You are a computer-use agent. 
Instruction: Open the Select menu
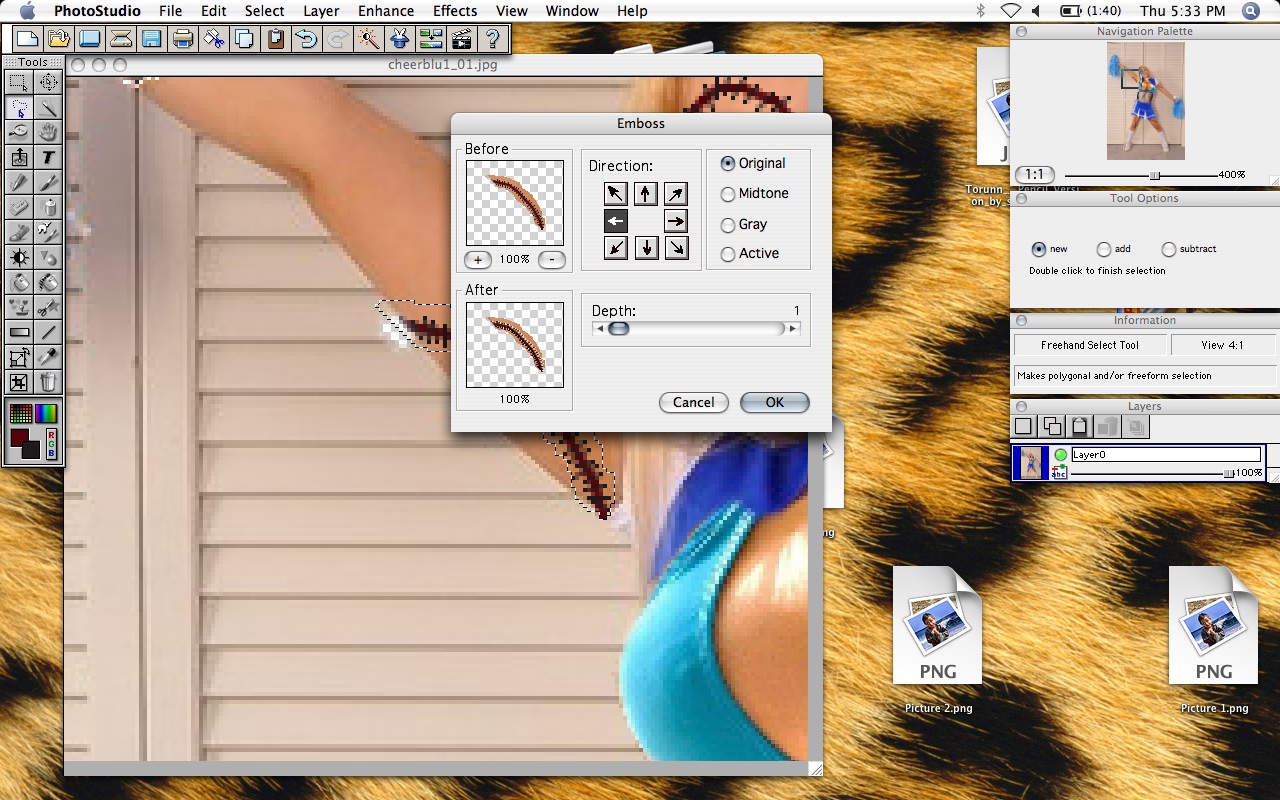click(265, 11)
